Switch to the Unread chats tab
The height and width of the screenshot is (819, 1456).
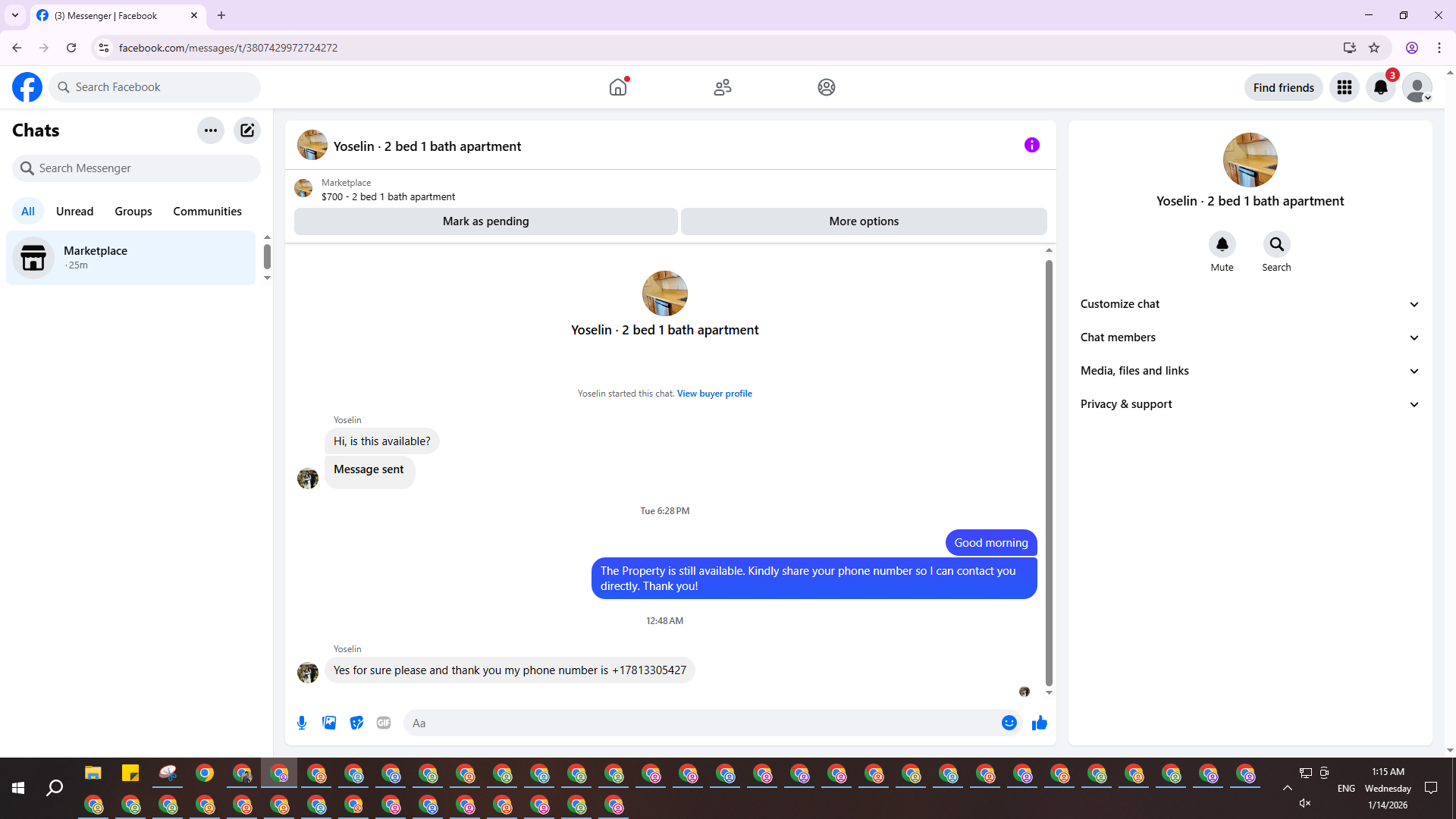click(74, 212)
